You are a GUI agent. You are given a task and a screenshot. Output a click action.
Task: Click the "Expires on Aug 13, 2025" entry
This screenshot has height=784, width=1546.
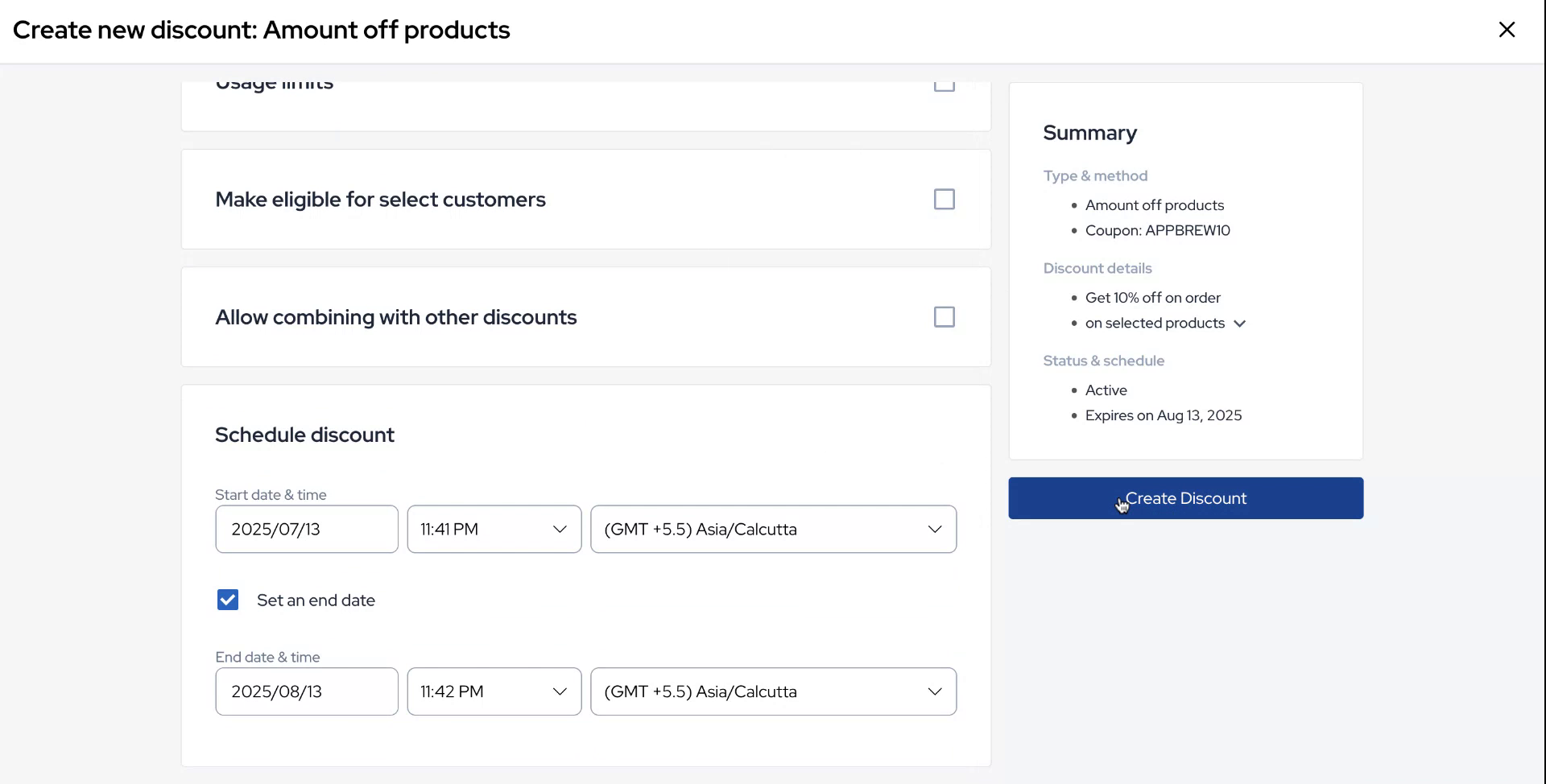1164,415
